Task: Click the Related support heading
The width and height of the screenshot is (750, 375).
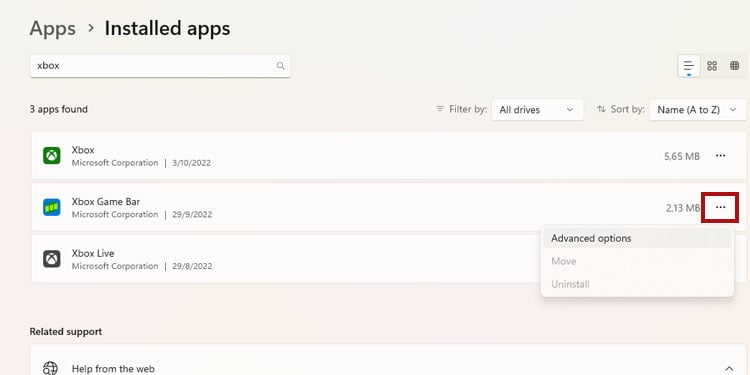Action: click(66, 331)
